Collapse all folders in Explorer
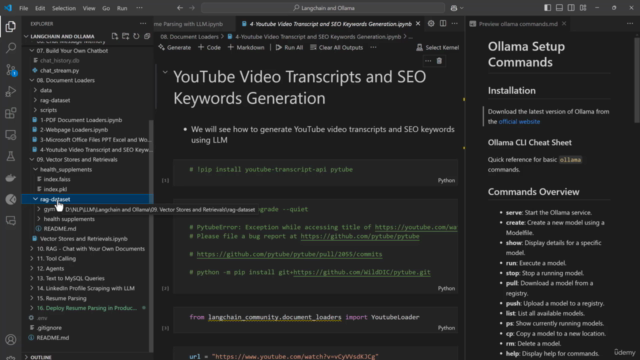Viewport: 640px width, 360px height. (147, 36)
